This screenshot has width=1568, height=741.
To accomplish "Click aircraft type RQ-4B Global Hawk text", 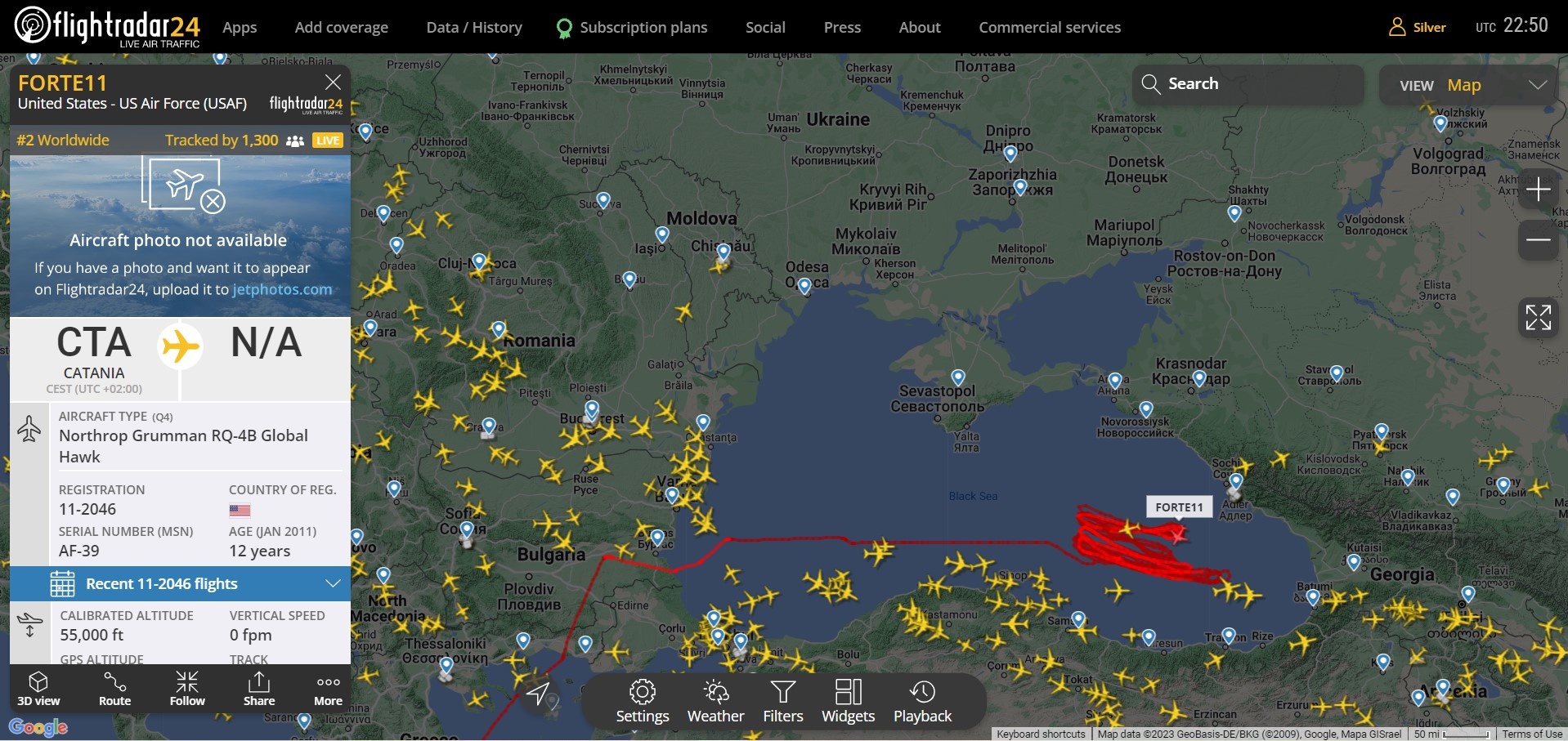I will pos(183,446).
